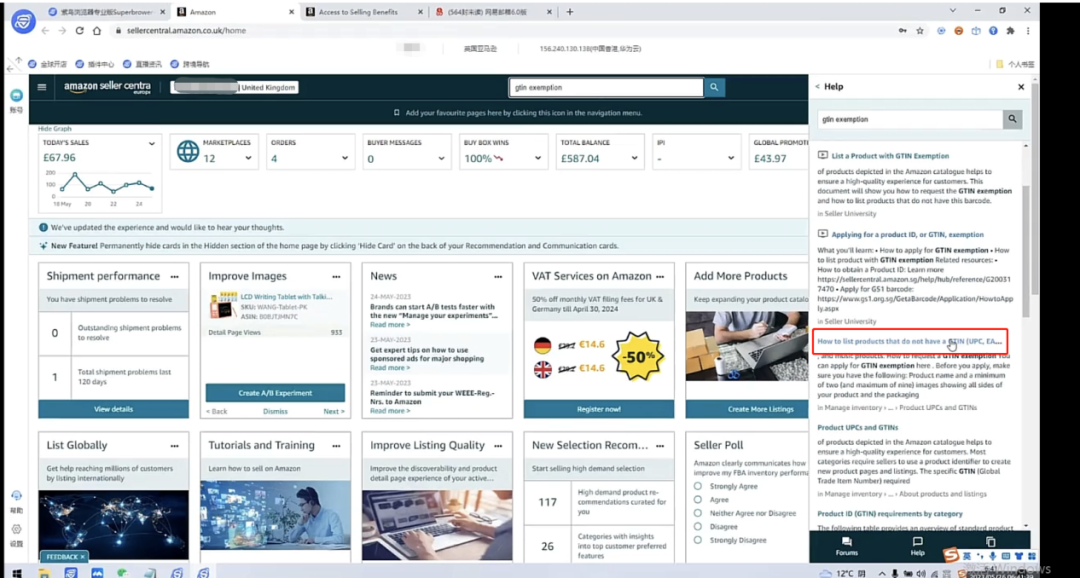Bookmark this page with the star icon
The height and width of the screenshot is (578, 1080).
[920, 30]
